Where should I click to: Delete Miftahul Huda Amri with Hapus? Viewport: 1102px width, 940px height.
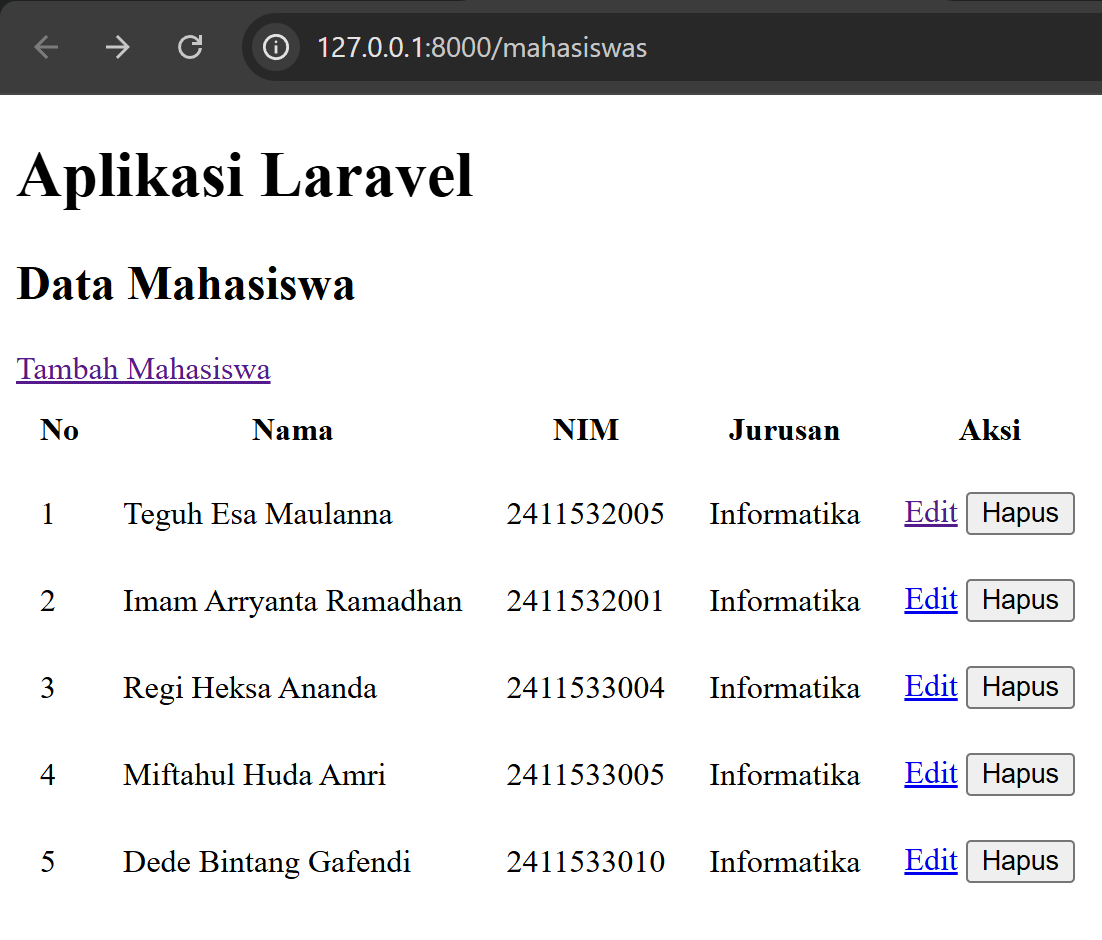(1020, 774)
